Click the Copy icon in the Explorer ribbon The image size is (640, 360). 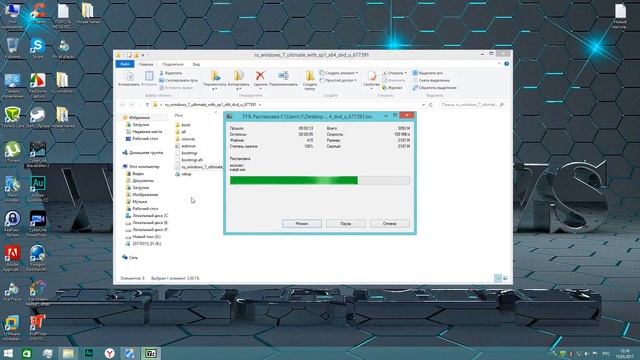coord(129,76)
